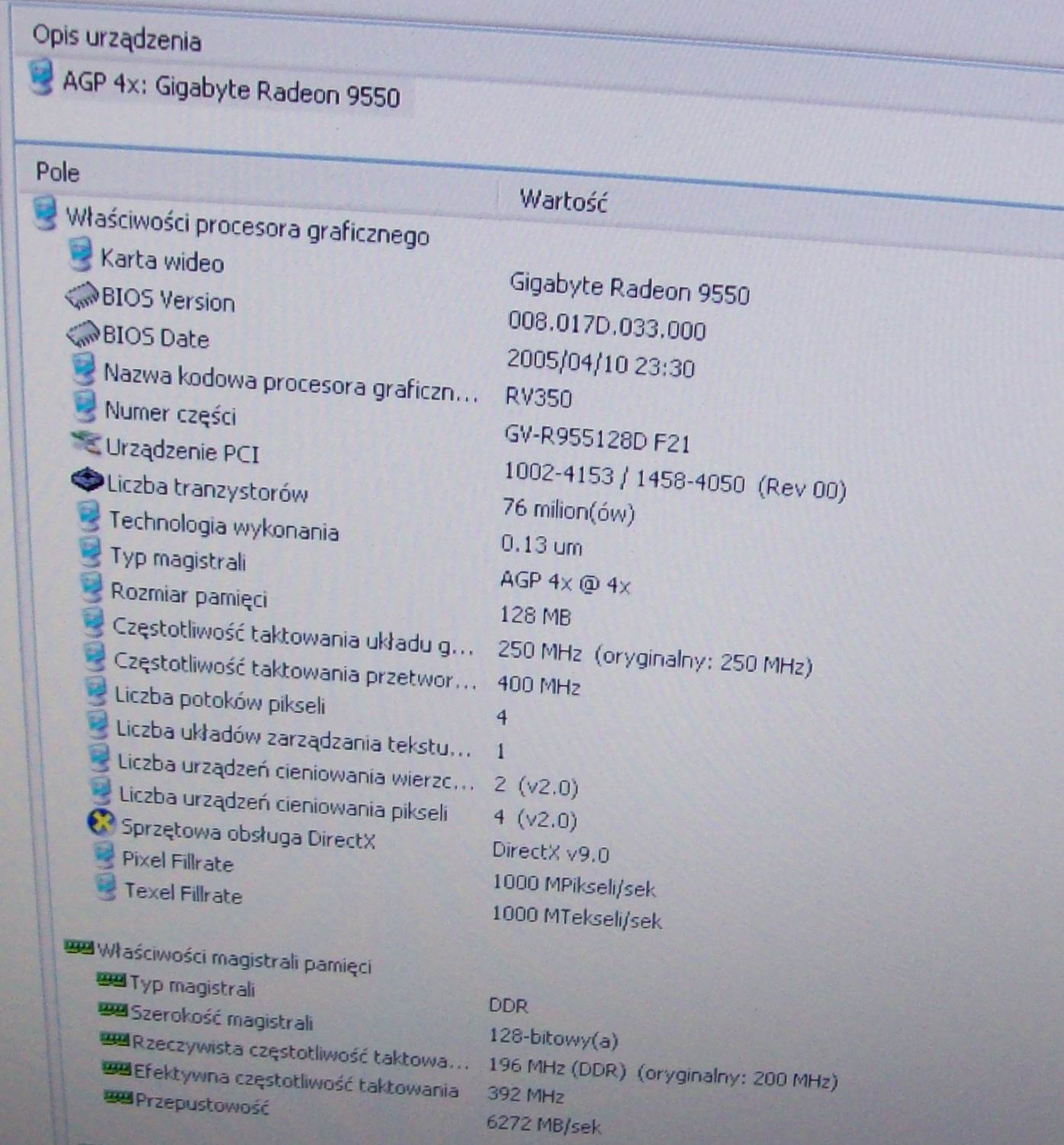
Task: Click the BIOS Version chip icon
Action: coord(82,296)
